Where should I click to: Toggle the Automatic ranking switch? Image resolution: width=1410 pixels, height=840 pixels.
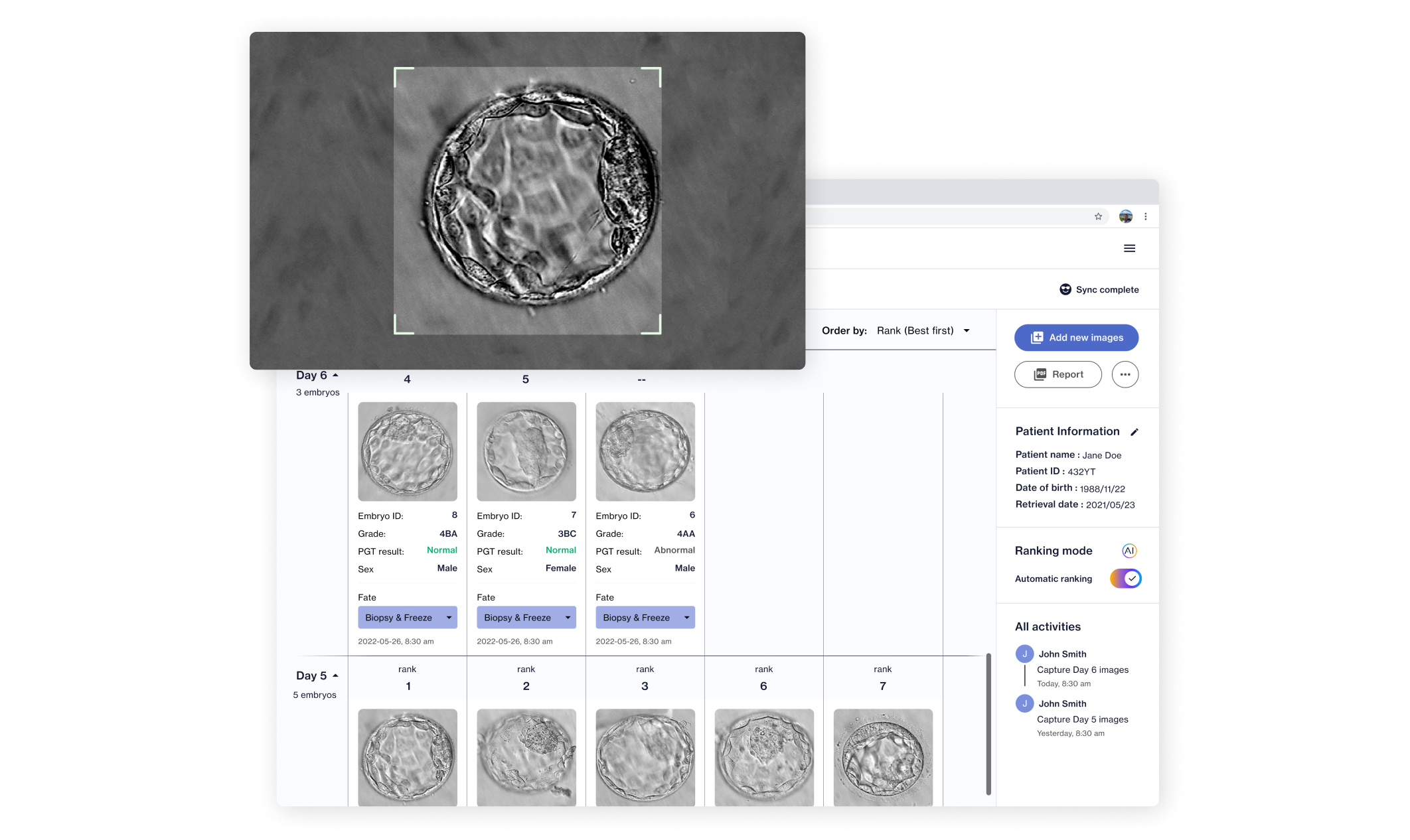1125,579
